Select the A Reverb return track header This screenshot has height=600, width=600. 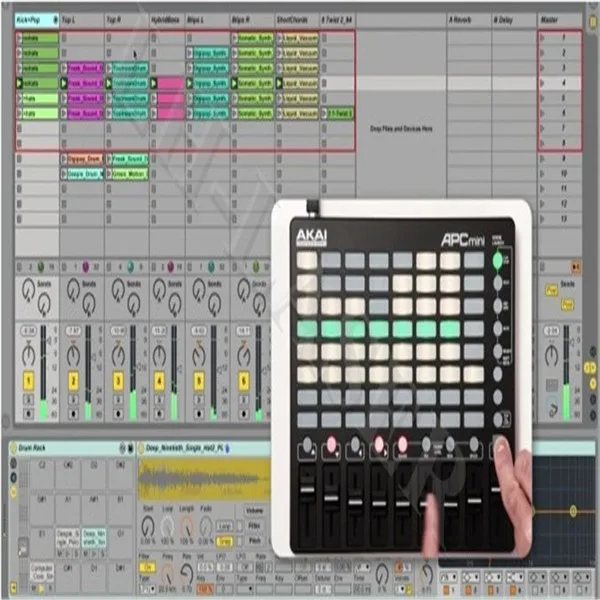469,20
